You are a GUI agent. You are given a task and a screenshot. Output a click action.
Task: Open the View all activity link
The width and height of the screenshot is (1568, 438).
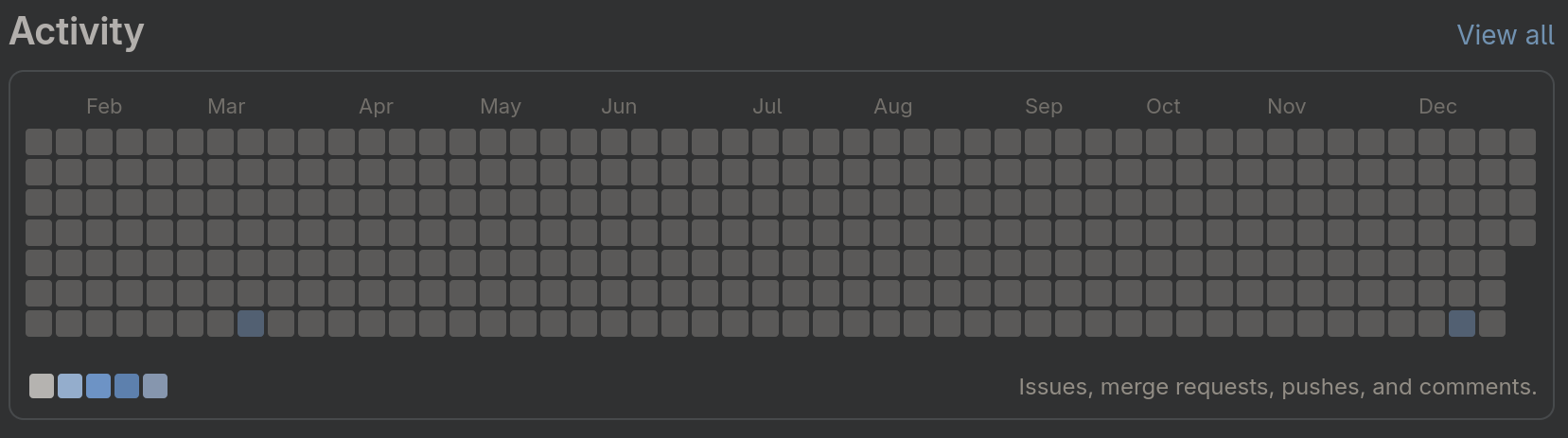1505,35
